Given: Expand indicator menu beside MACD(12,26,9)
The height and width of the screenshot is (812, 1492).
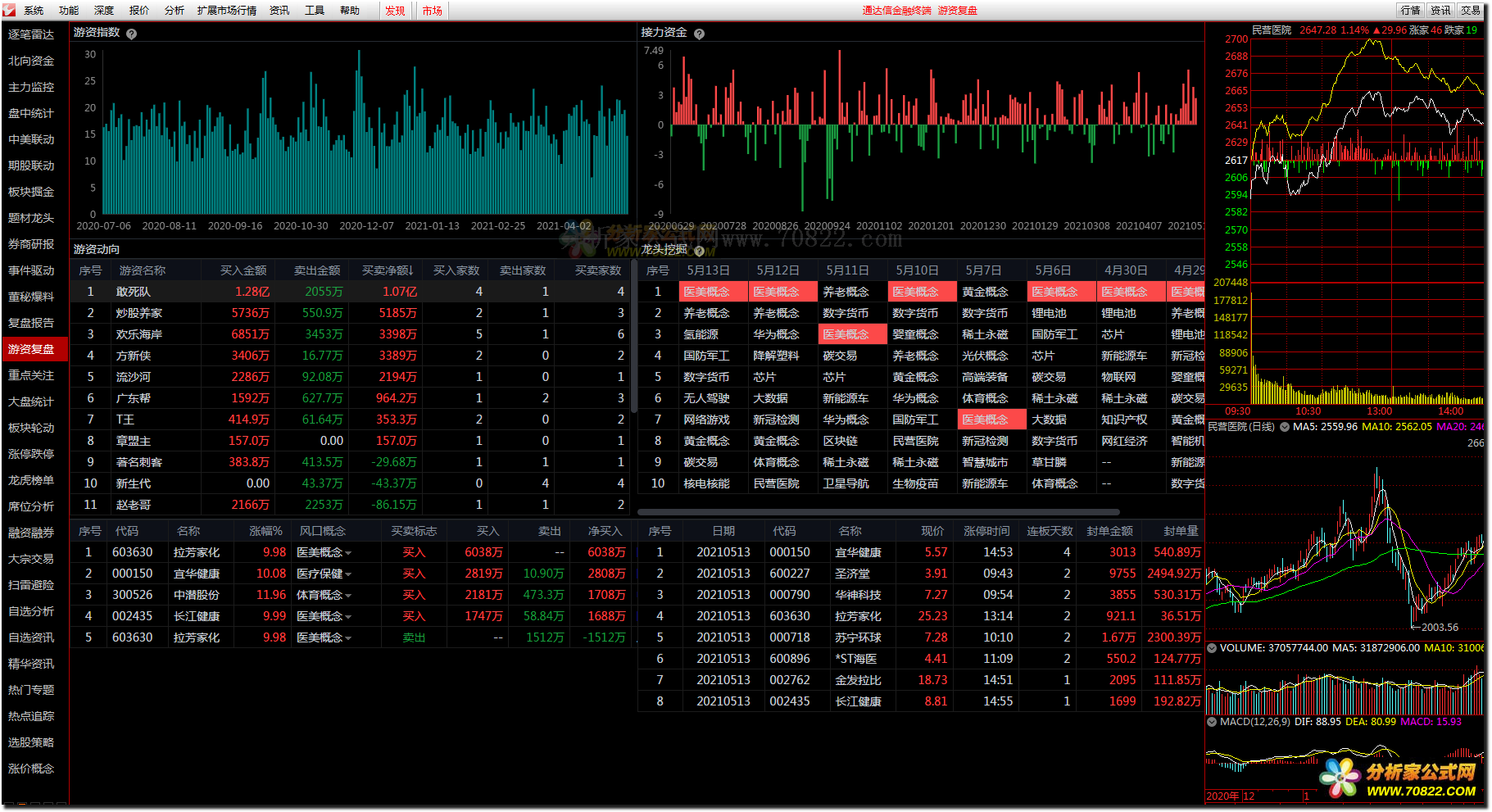Looking at the screenshot, I should coord(1212,722).
